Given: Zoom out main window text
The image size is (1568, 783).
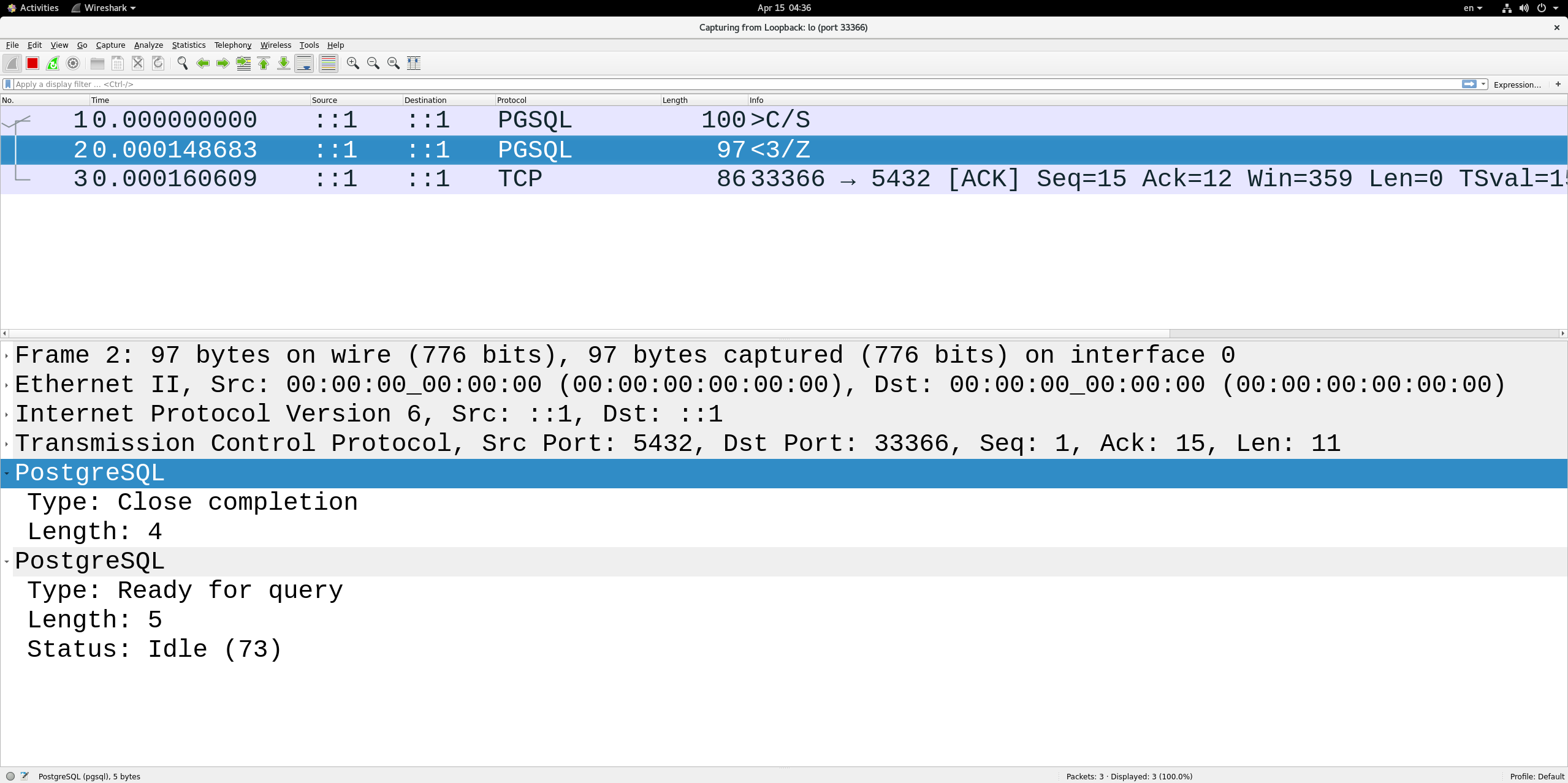Looking at the screenshot, I should [x=373, y=63].
